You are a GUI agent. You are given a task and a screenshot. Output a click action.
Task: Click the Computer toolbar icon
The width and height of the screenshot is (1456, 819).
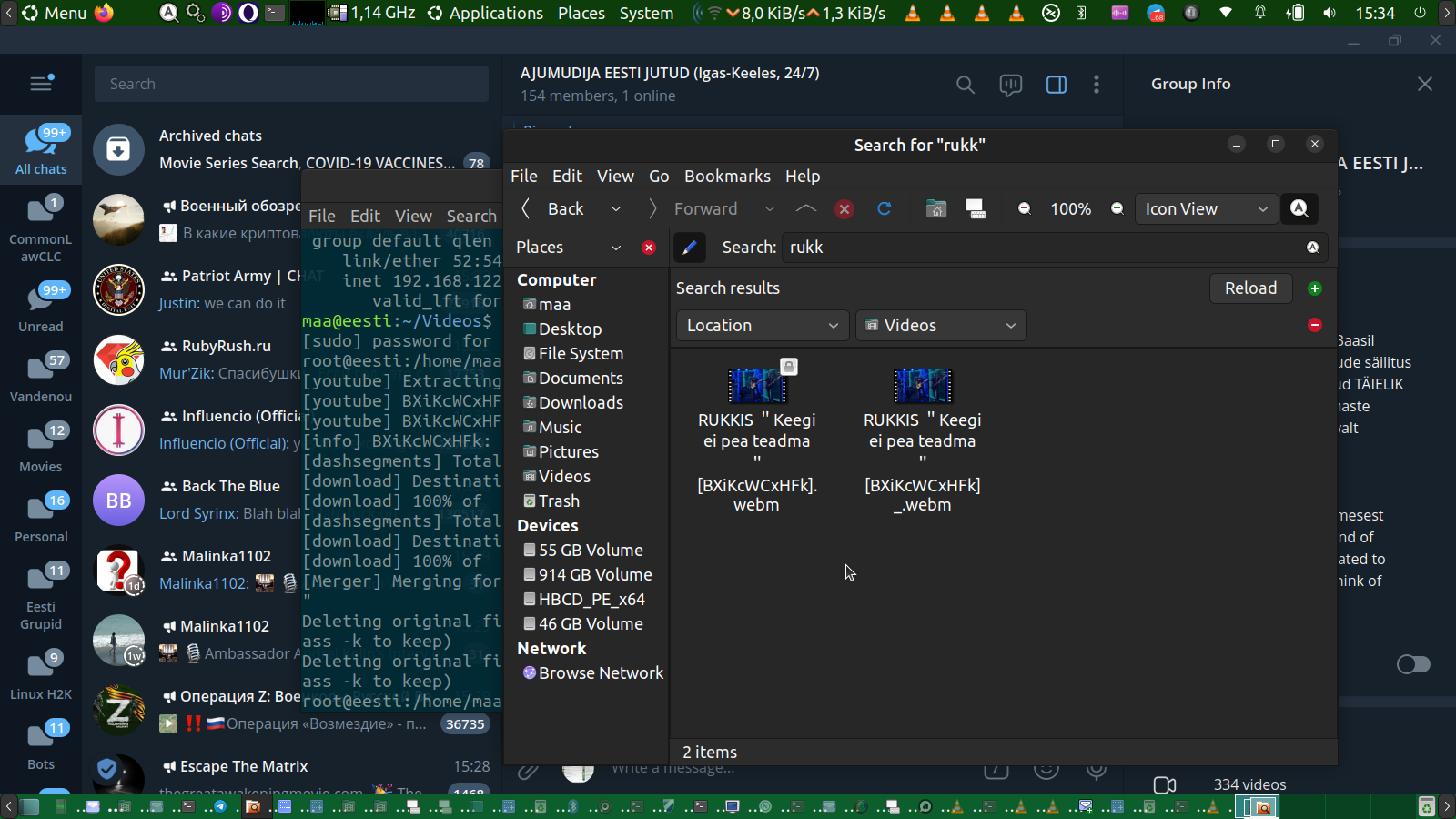(x=976, y=209)
